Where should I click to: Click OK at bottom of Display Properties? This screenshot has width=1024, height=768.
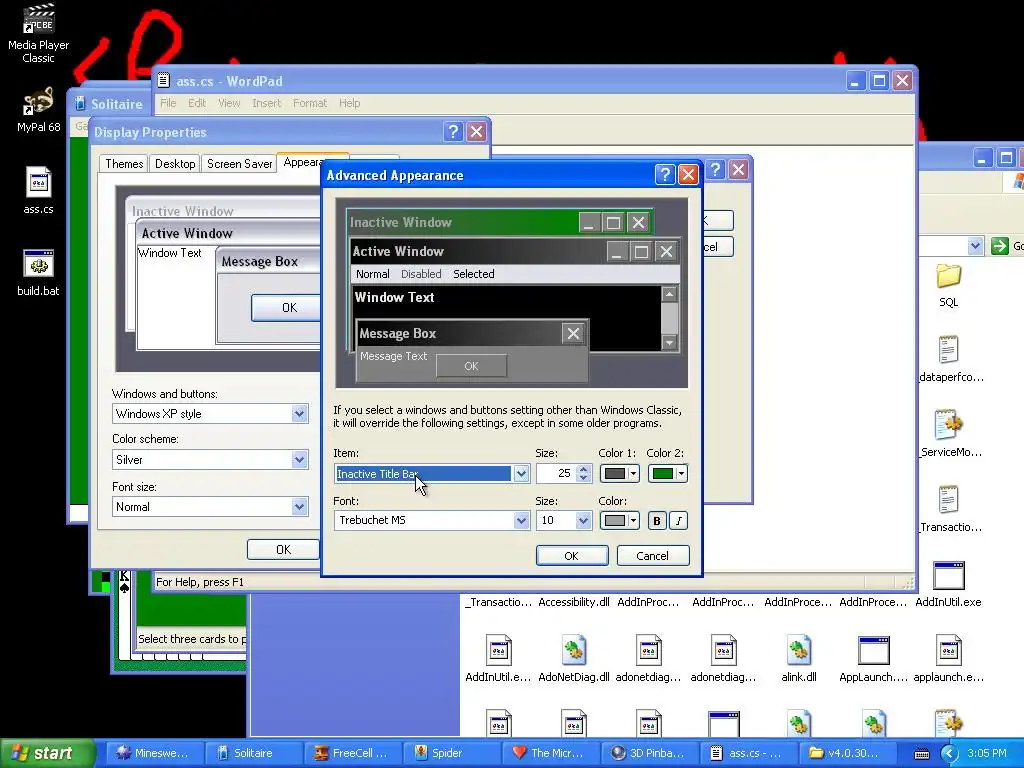click(x=283, y=549)
